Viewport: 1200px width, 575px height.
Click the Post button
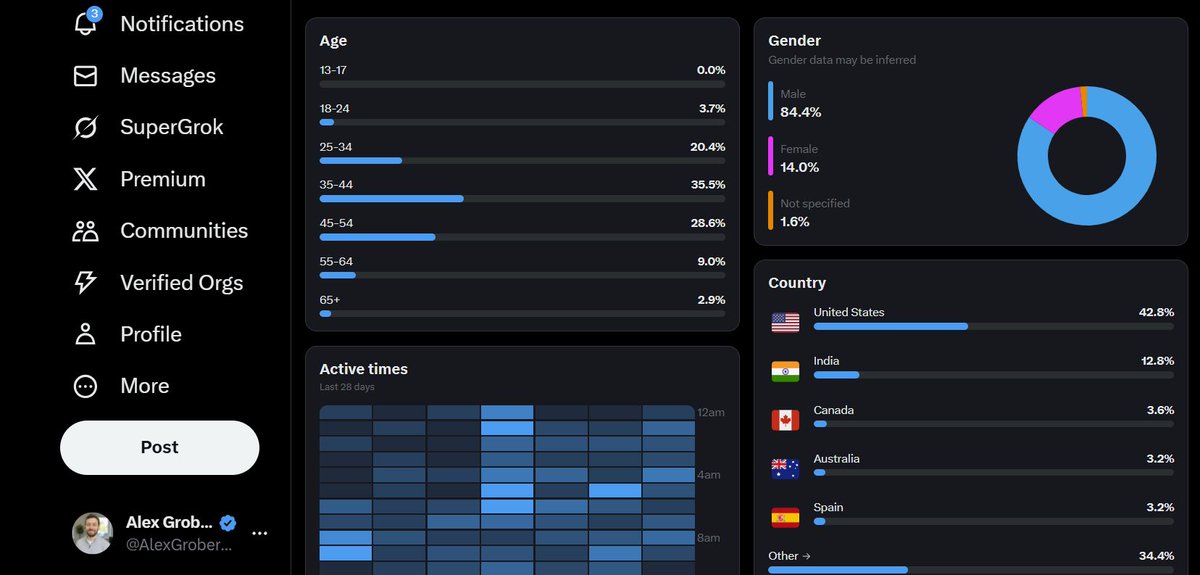[x=160, y=447]
